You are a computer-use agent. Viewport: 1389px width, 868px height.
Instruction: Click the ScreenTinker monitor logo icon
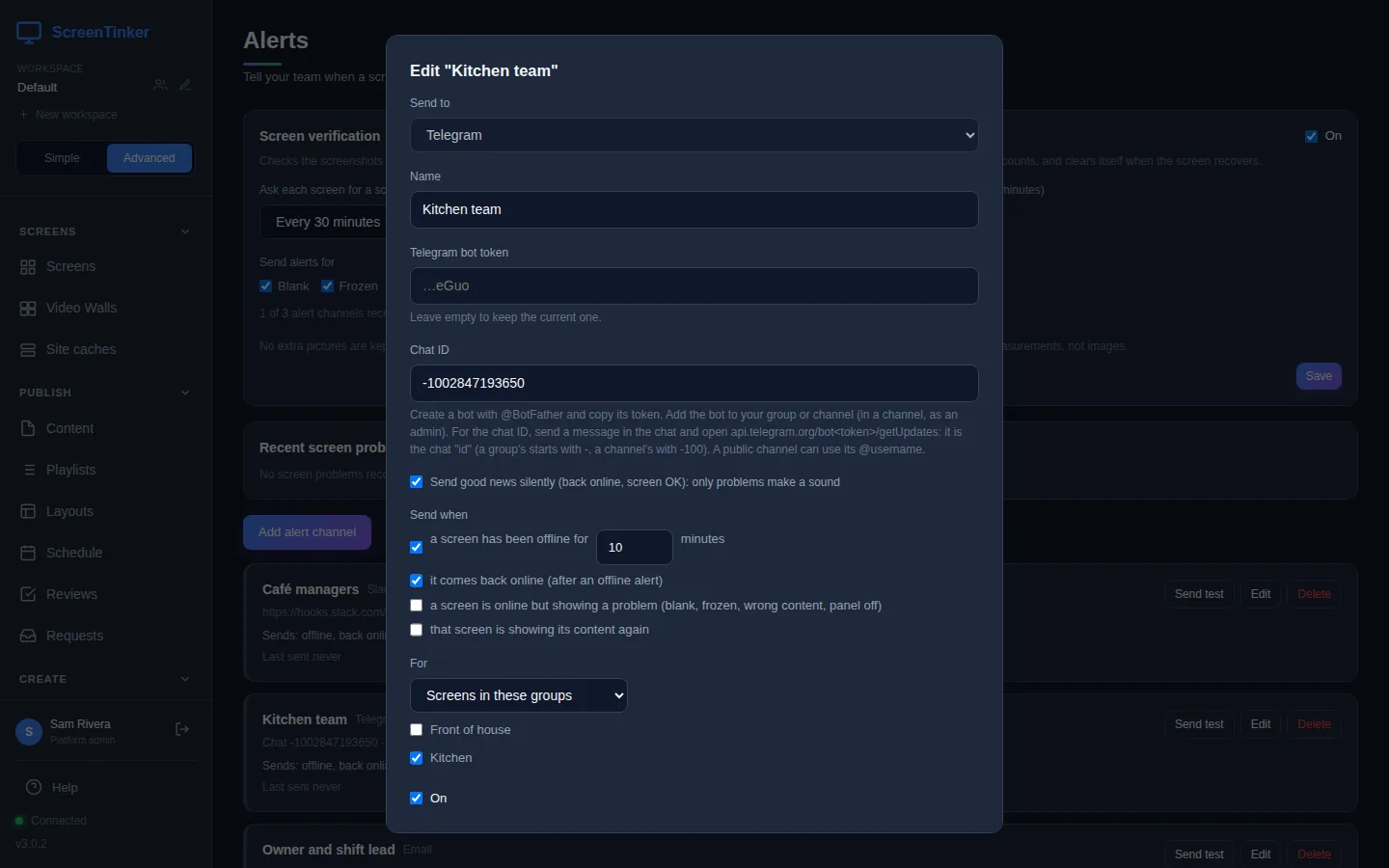click(x=29, y=33)
